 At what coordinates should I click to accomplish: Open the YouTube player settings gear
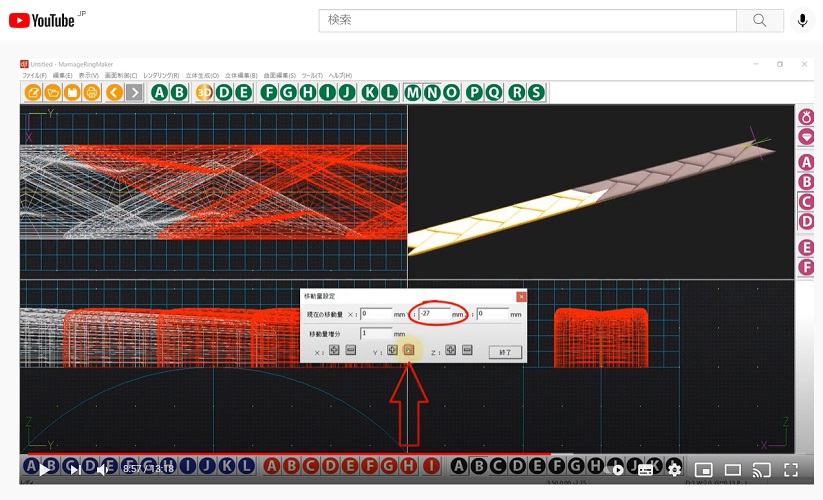click(x=674, y=469)
